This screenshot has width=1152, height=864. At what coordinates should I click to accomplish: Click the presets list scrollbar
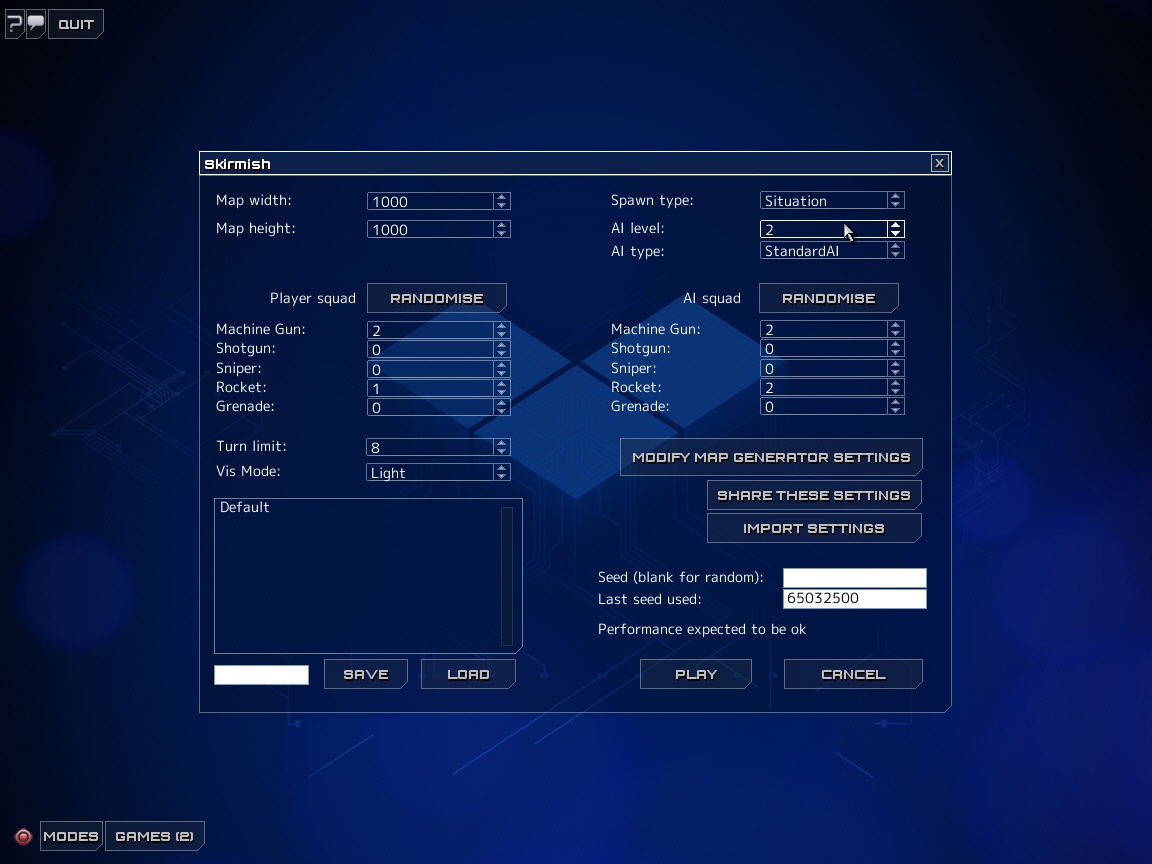coord(507,575)
